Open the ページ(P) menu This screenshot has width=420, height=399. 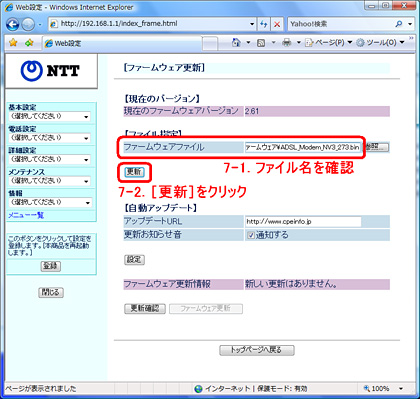[329, 43]
